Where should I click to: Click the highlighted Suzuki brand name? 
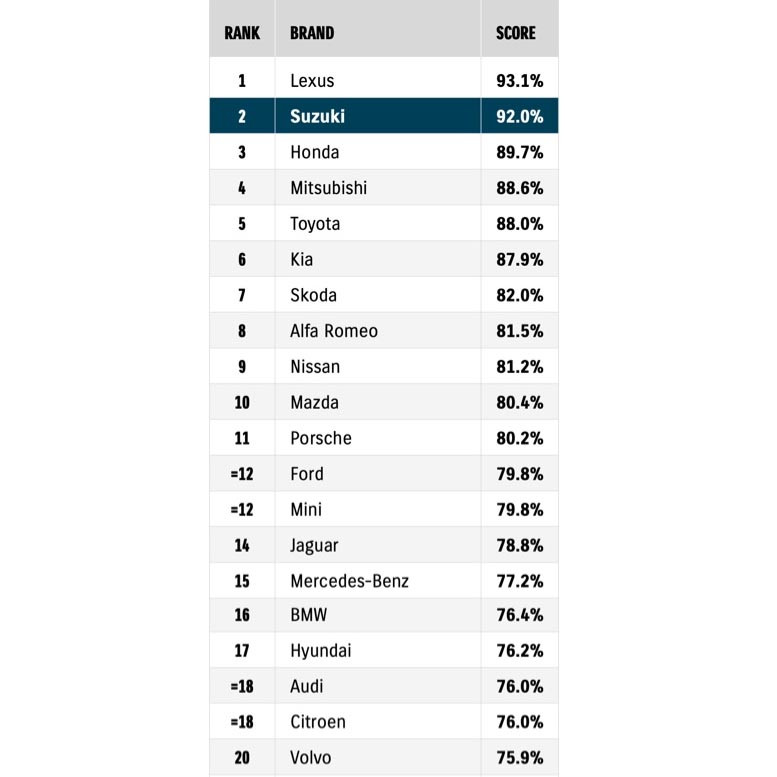(x=317, y=116)
